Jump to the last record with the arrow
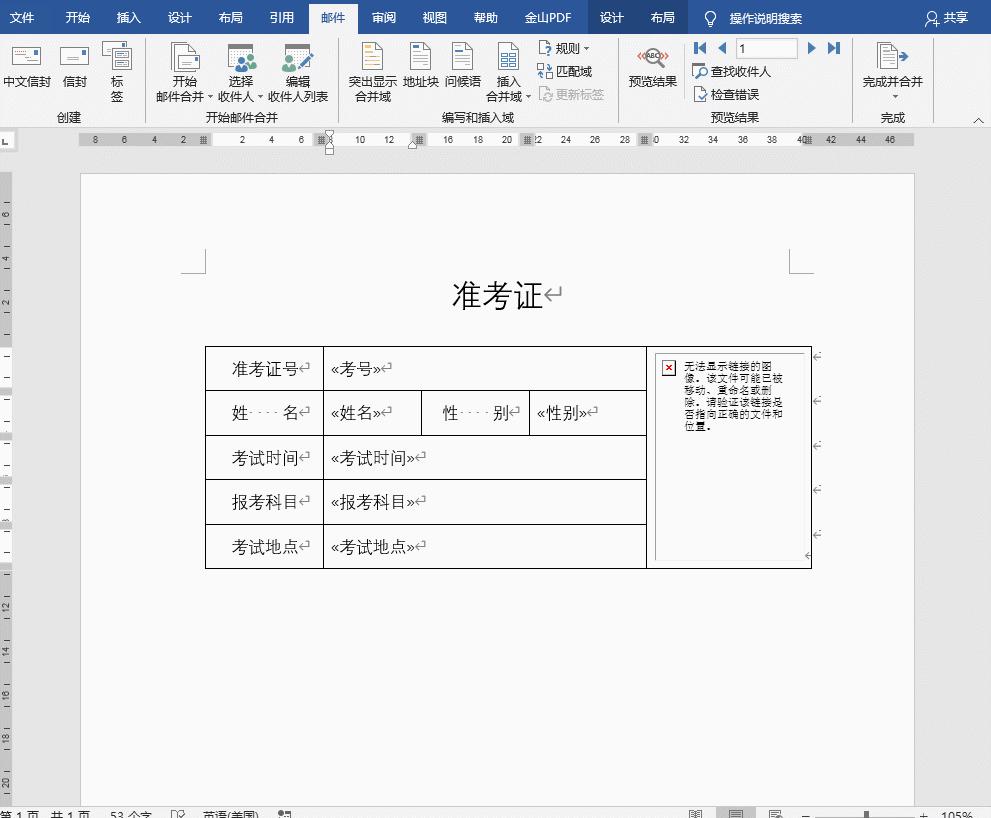991x818 pixels. [x=835, y=47]
